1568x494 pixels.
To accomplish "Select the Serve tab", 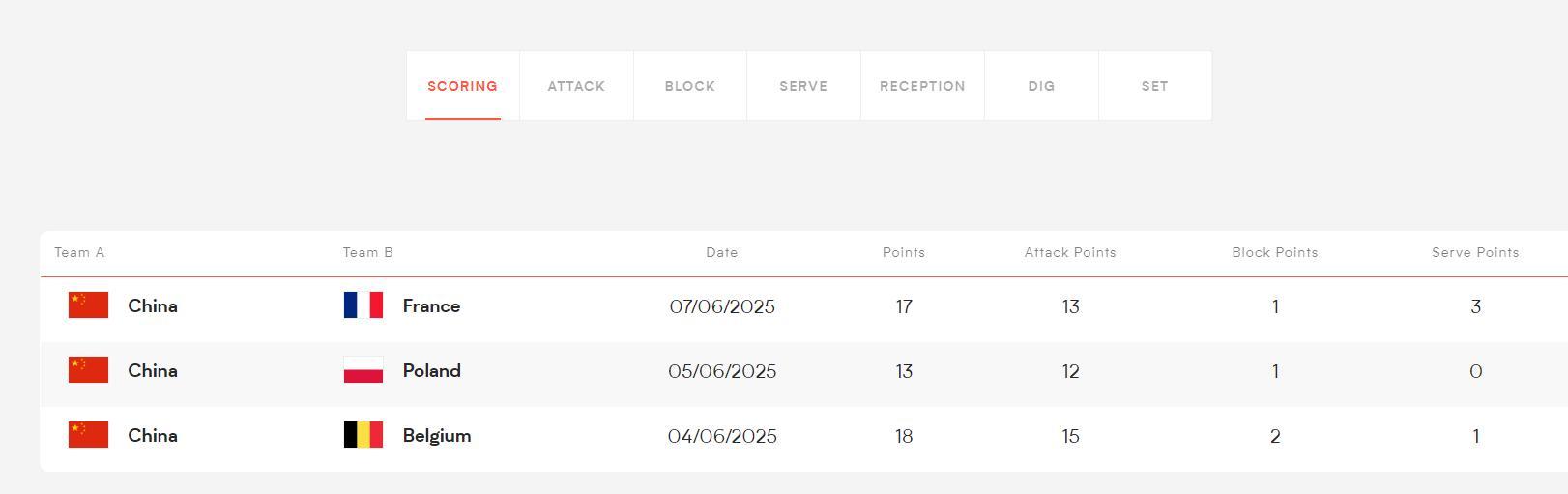I will click(x=803, y=86).
